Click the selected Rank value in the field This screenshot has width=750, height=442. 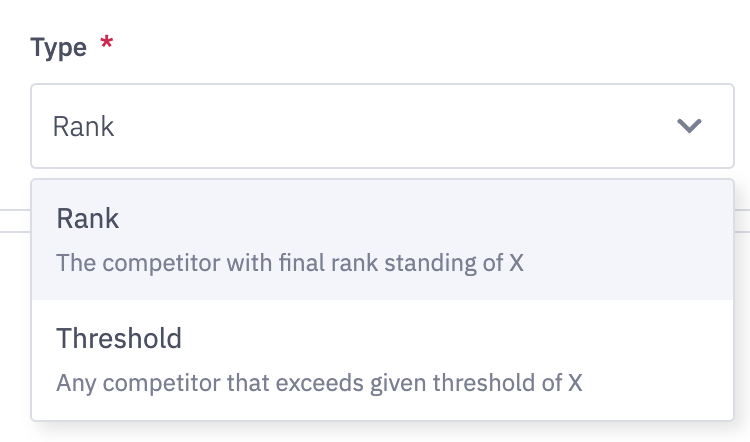point(84,127)
